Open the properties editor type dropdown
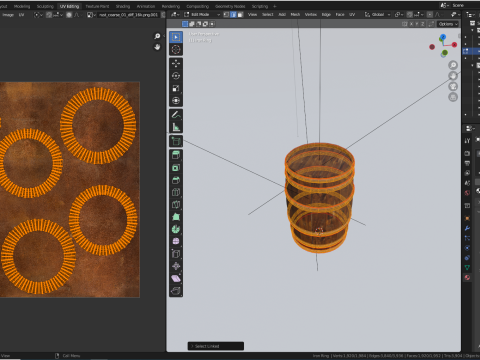This screenshot has width=480, height=360. [x=470, y=128]
